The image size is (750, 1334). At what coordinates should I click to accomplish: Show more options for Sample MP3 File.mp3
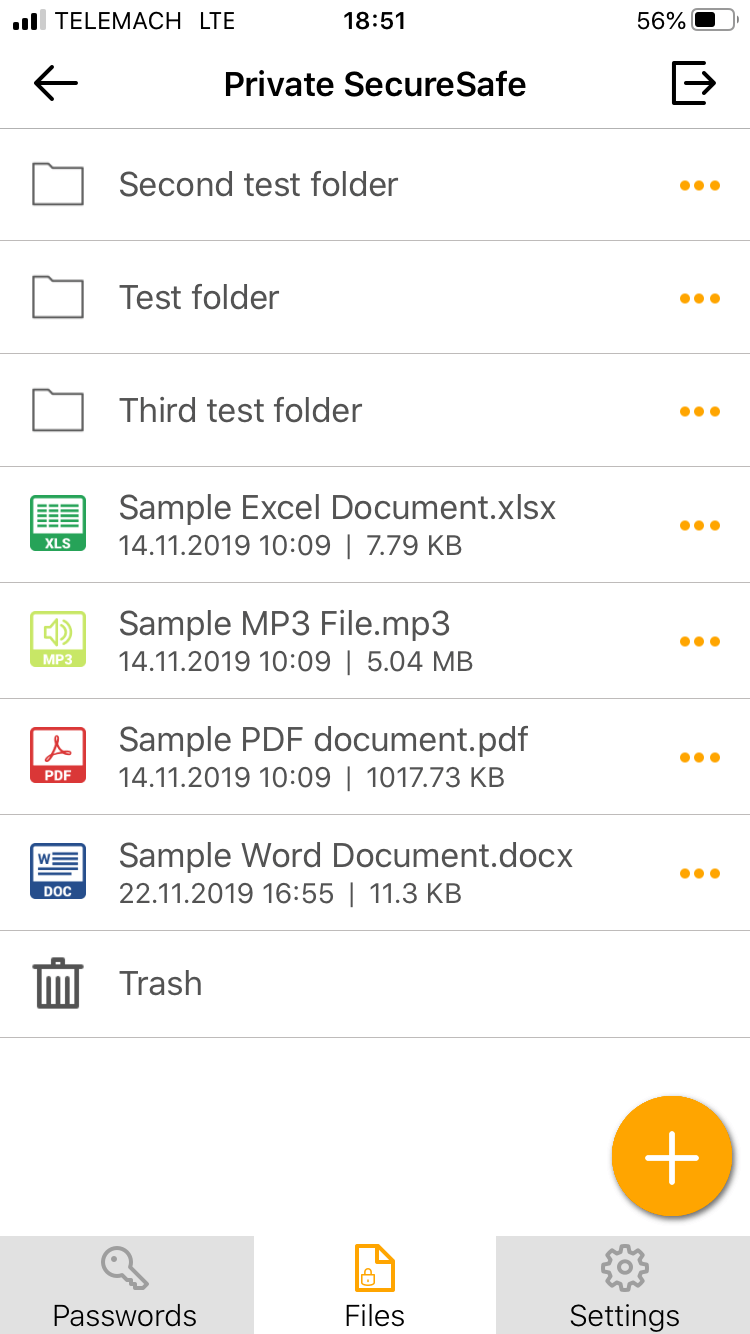click(x=699, y=641)
